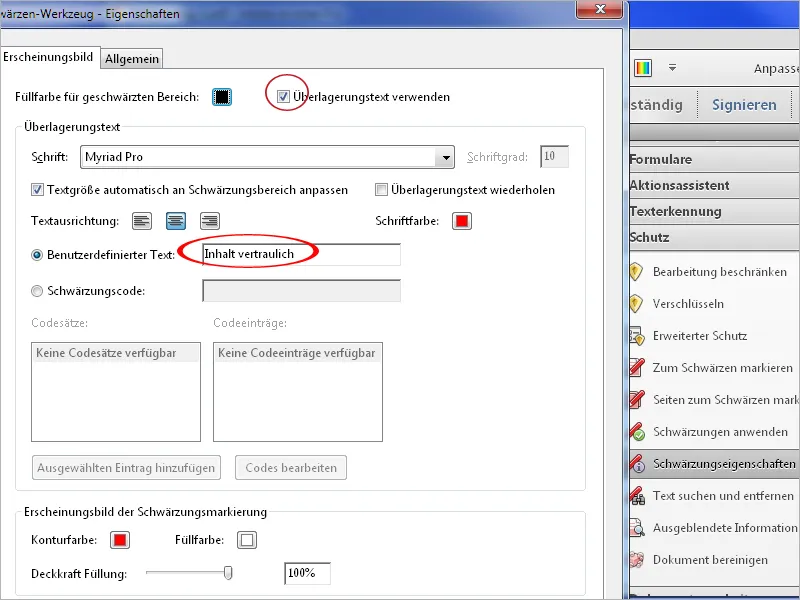The image size is (800, 600).
Task: Select Keine Codesätze verfügbar list entry
Action: pyautogui.click(x=116, y=353)
